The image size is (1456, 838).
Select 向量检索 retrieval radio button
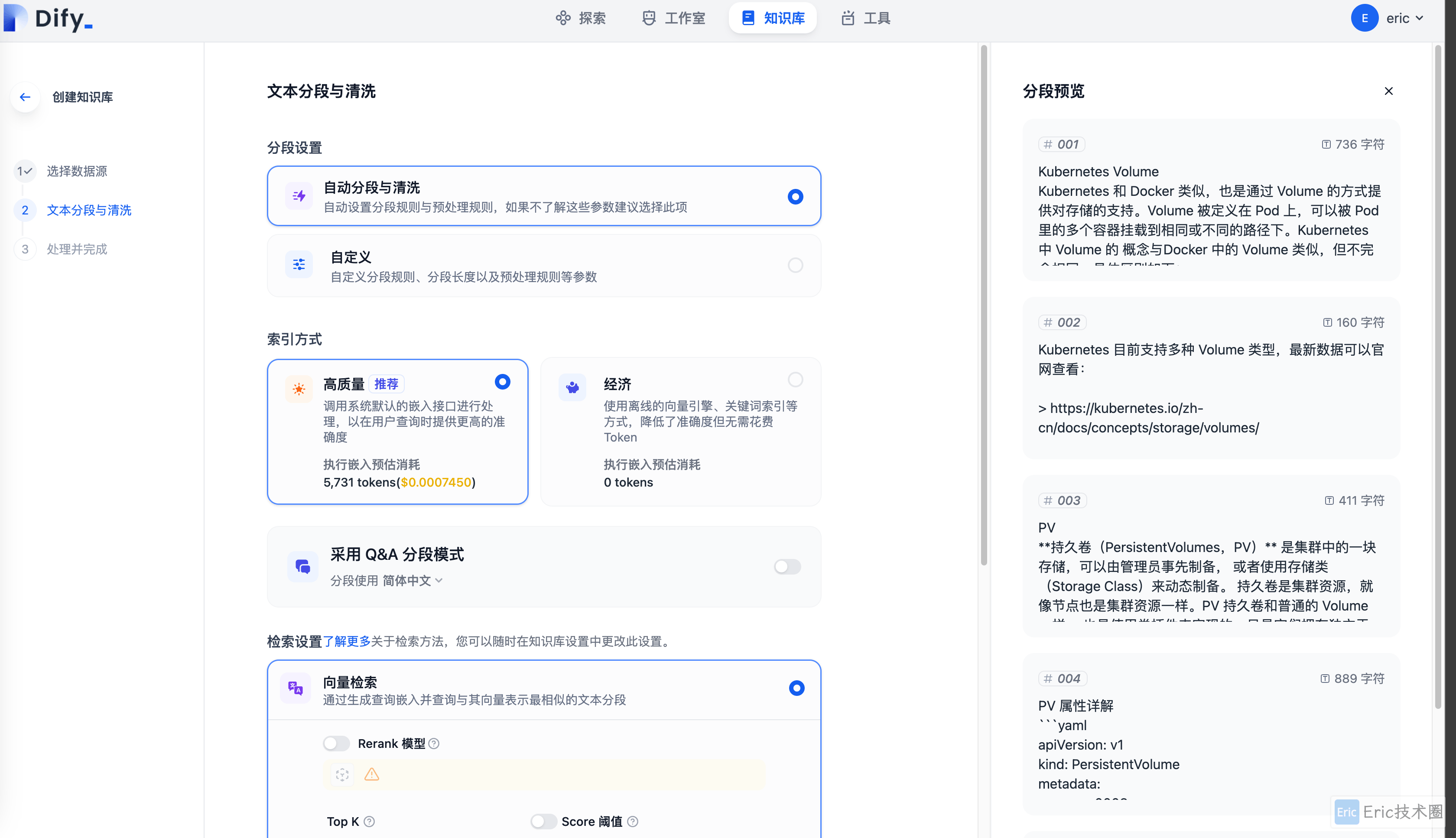(x=796, y=689)
